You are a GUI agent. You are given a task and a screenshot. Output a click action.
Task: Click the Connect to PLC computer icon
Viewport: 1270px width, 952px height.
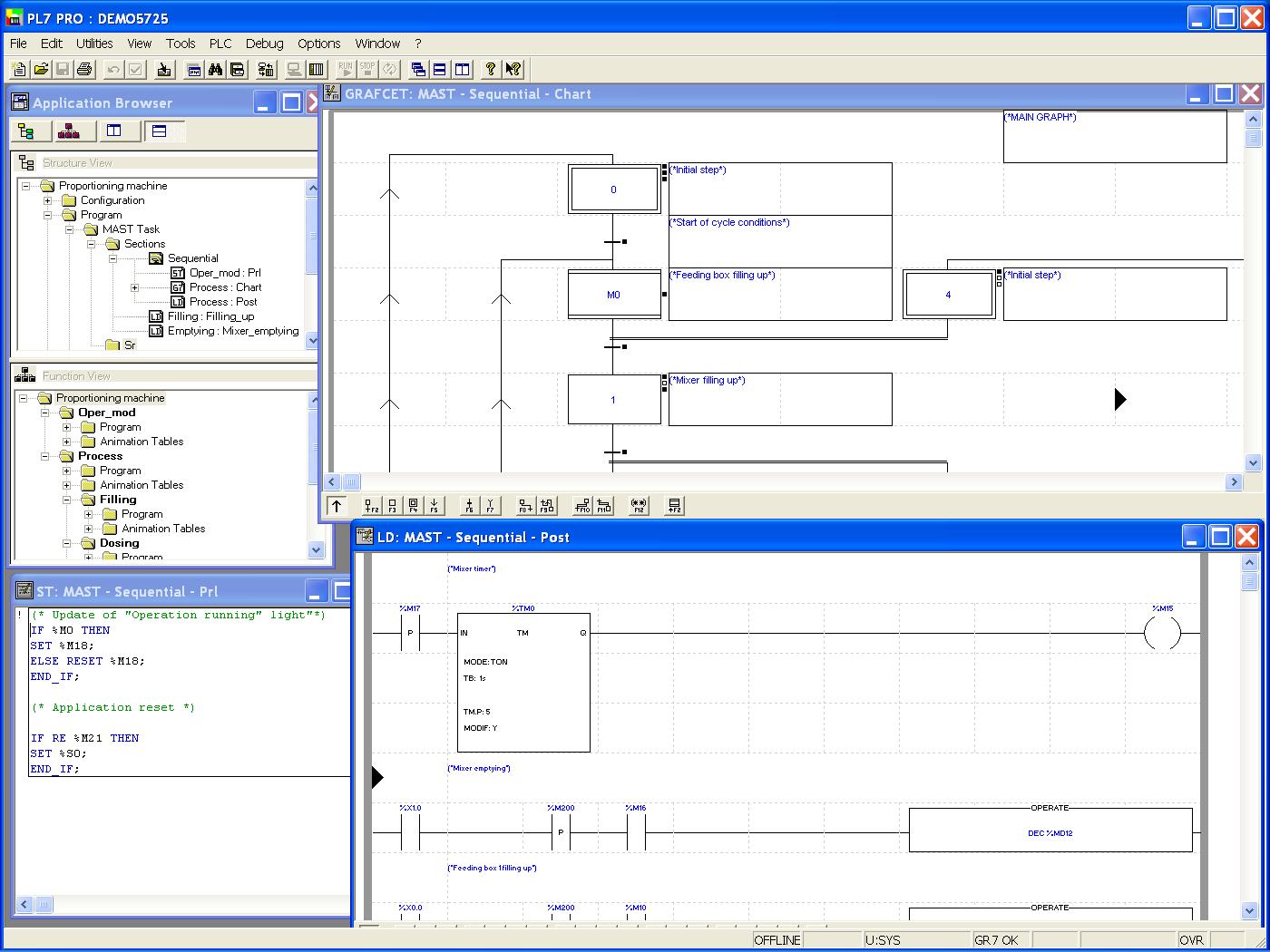click(295, 69)
